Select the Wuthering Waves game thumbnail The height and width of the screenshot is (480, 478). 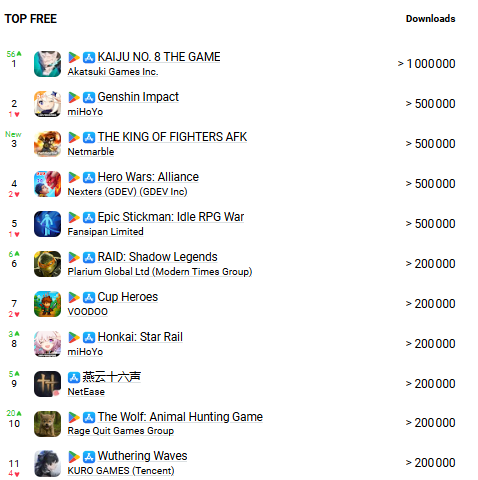point(47,463)
